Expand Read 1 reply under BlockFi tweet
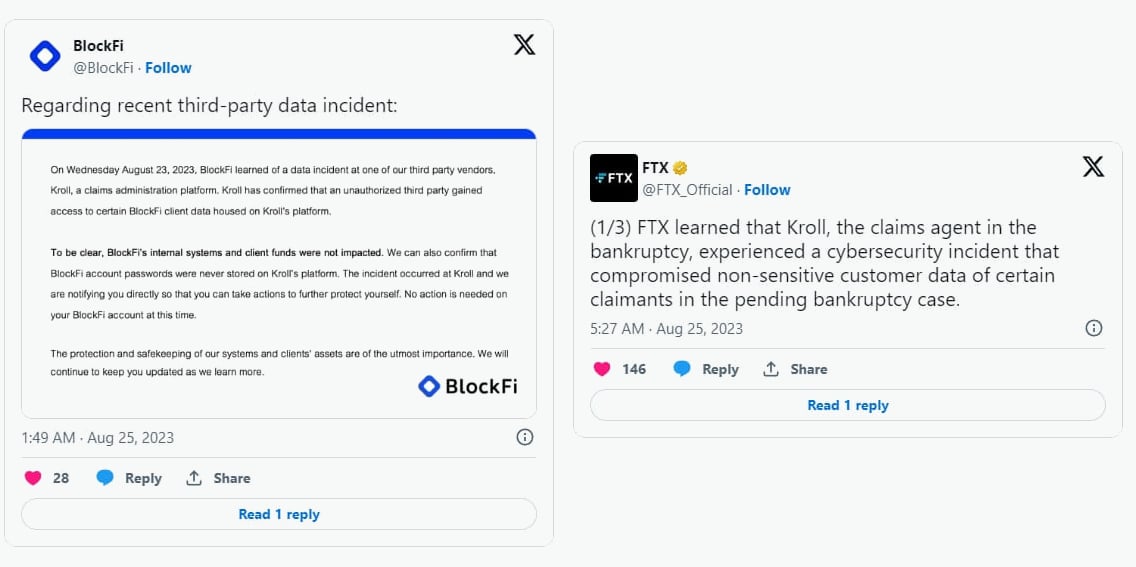The image size is (1136, 567). click(x=279, y=514)
